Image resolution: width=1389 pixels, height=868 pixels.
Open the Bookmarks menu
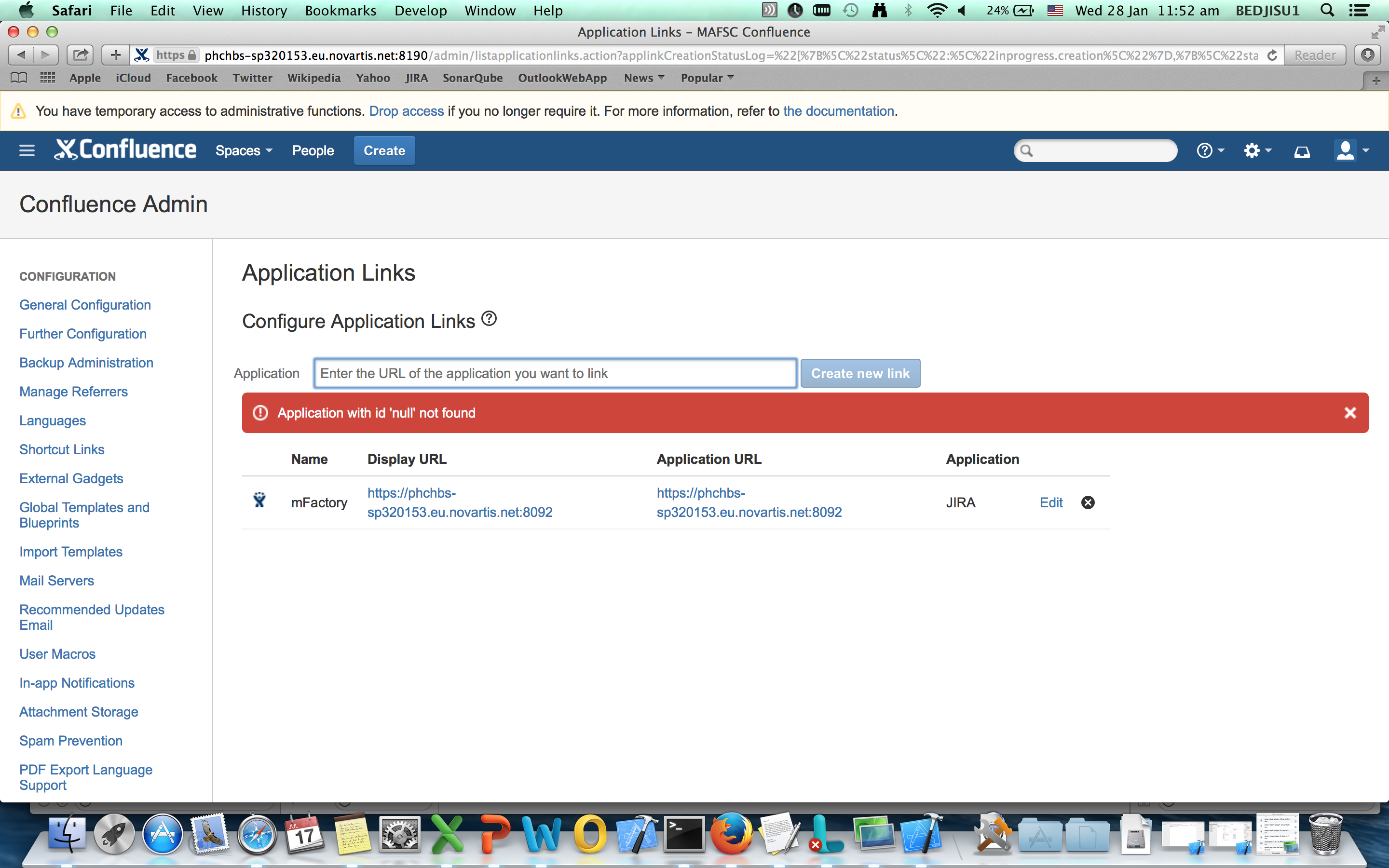click(340, 10)
